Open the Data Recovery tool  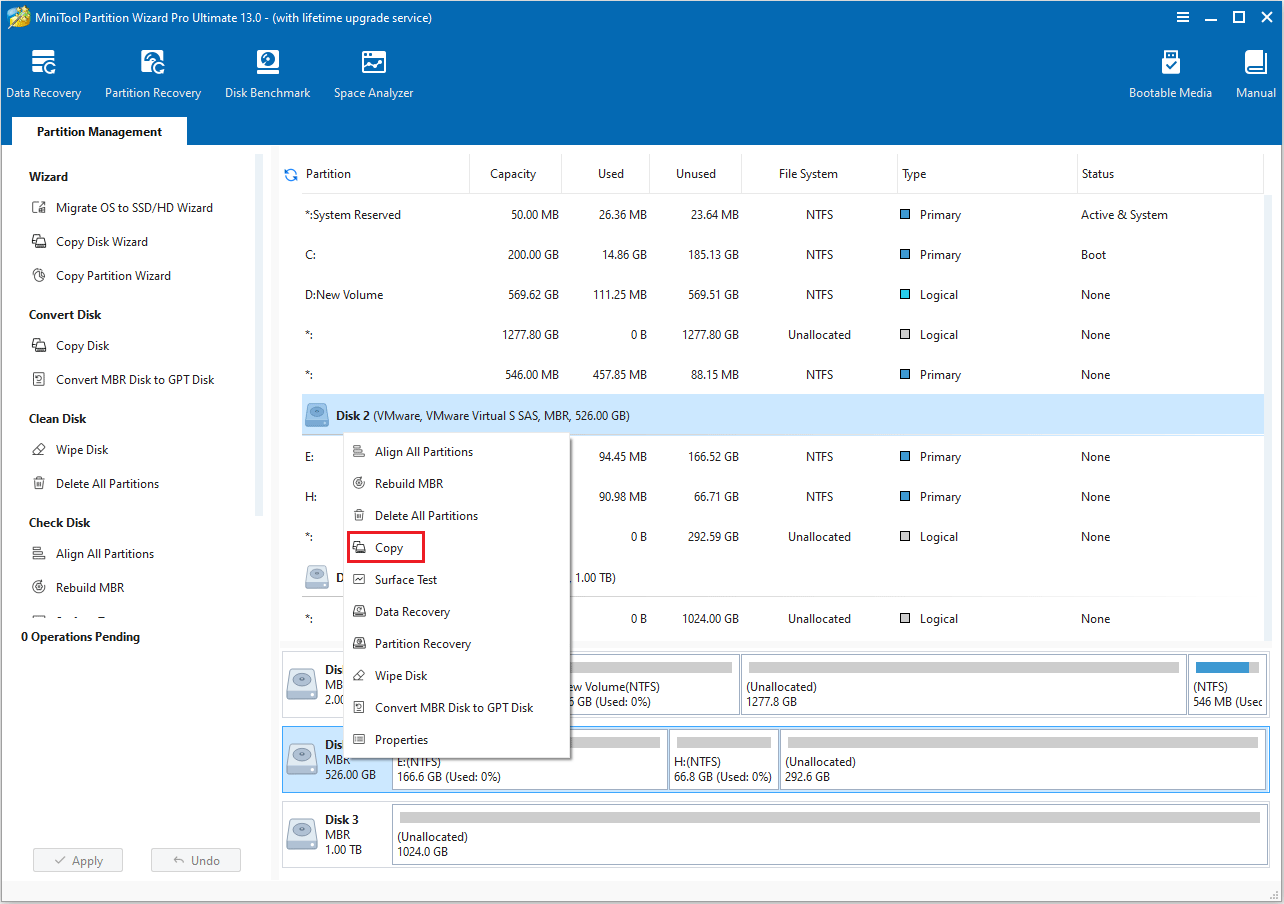pyautogui.click(x=43, y=72)
